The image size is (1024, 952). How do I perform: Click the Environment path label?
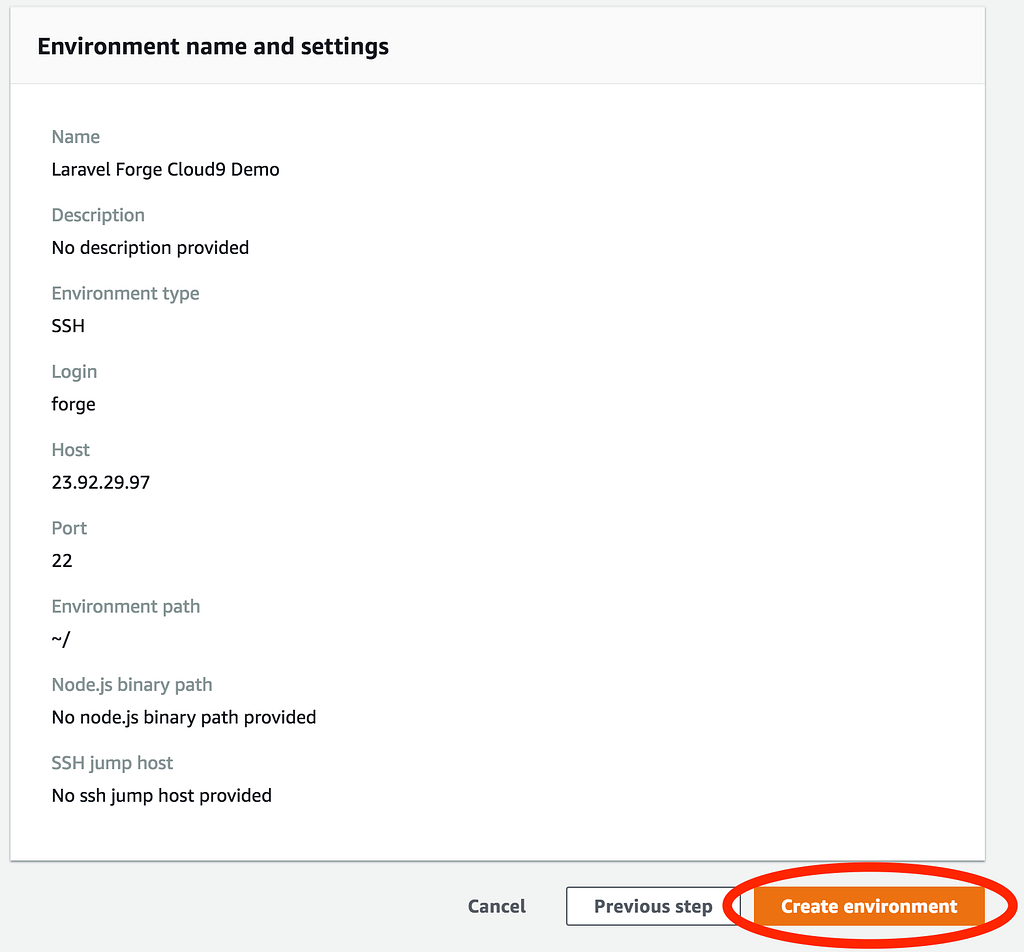point(126,606)
